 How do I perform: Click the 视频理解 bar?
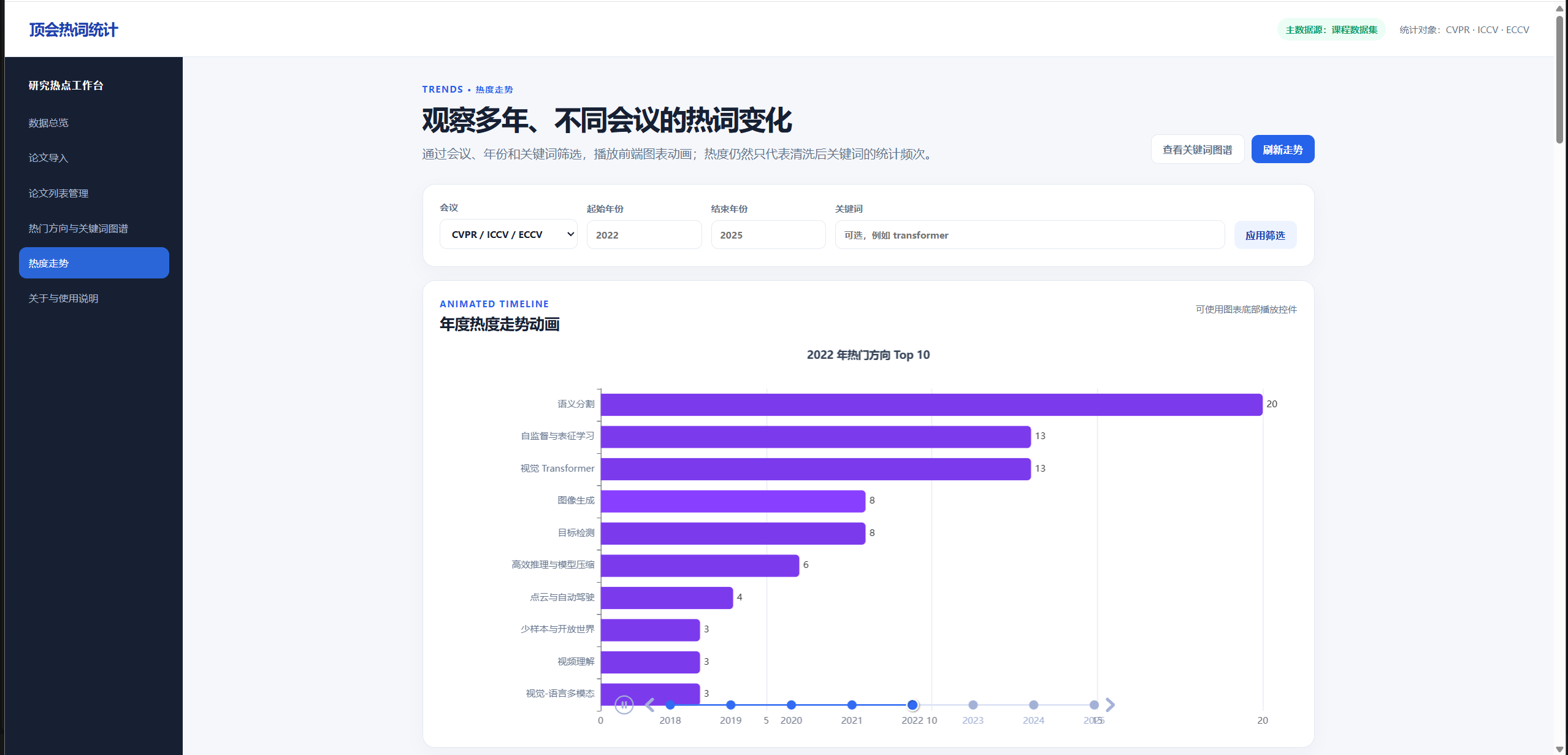[650, 662]
